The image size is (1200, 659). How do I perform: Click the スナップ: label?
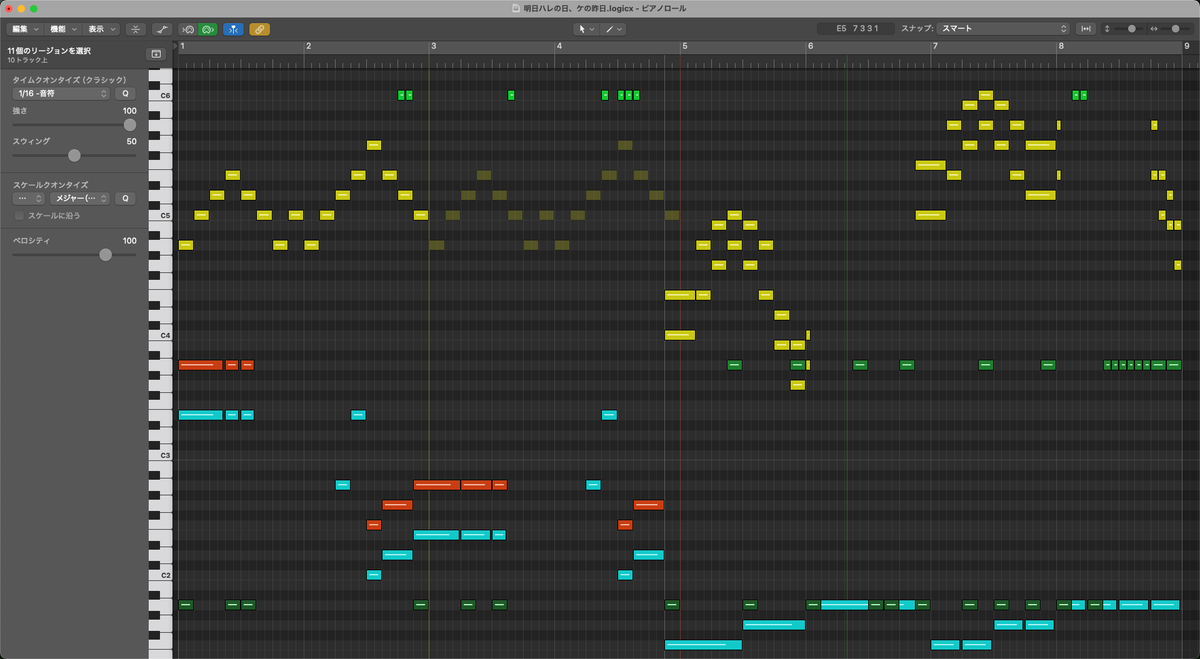click(x=917, y=29)
